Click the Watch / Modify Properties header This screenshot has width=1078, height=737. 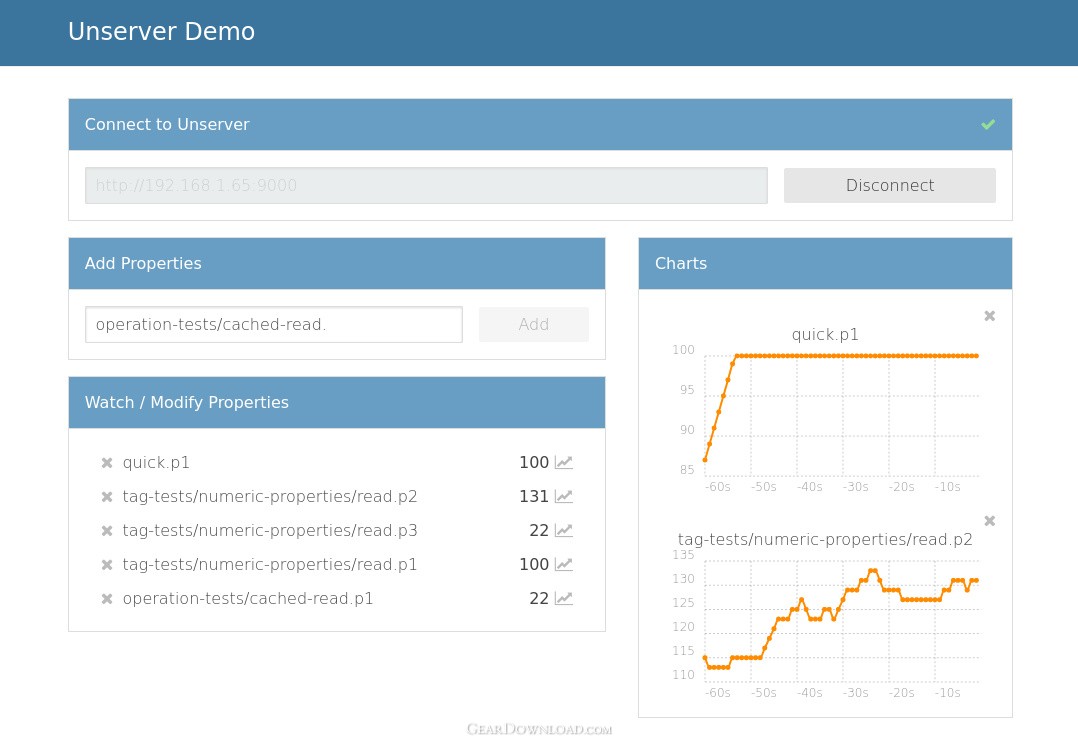(337, 402)
